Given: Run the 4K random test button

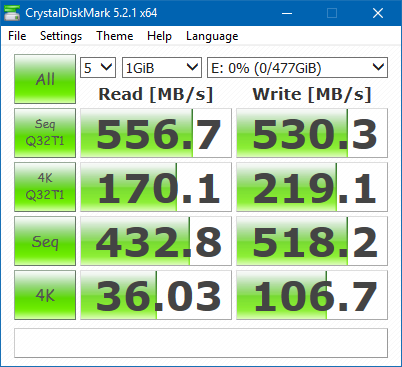Looking at the screenshot, I should coord(45,295).
